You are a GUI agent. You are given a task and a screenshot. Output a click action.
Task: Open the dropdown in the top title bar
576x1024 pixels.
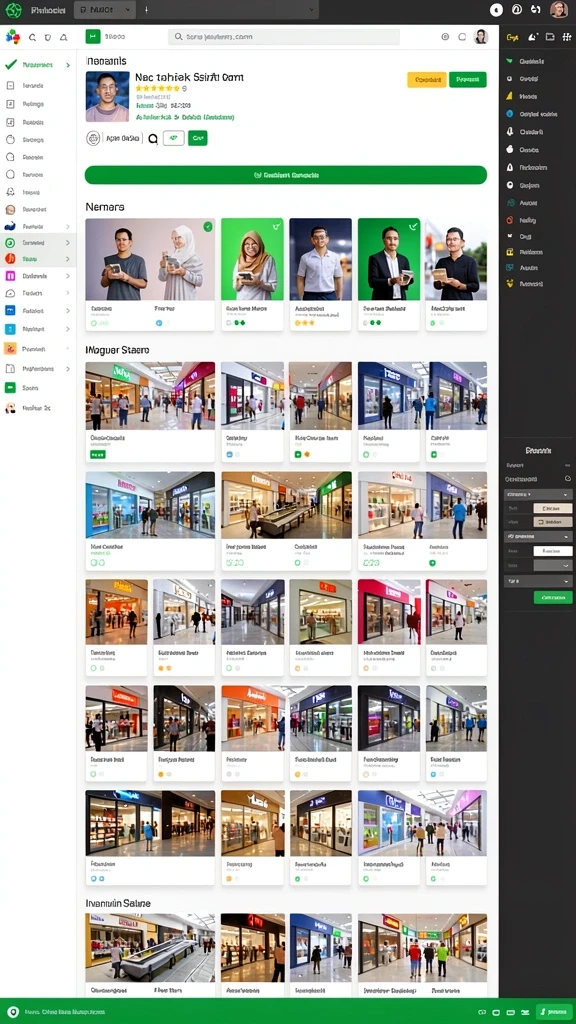(105, 10)
